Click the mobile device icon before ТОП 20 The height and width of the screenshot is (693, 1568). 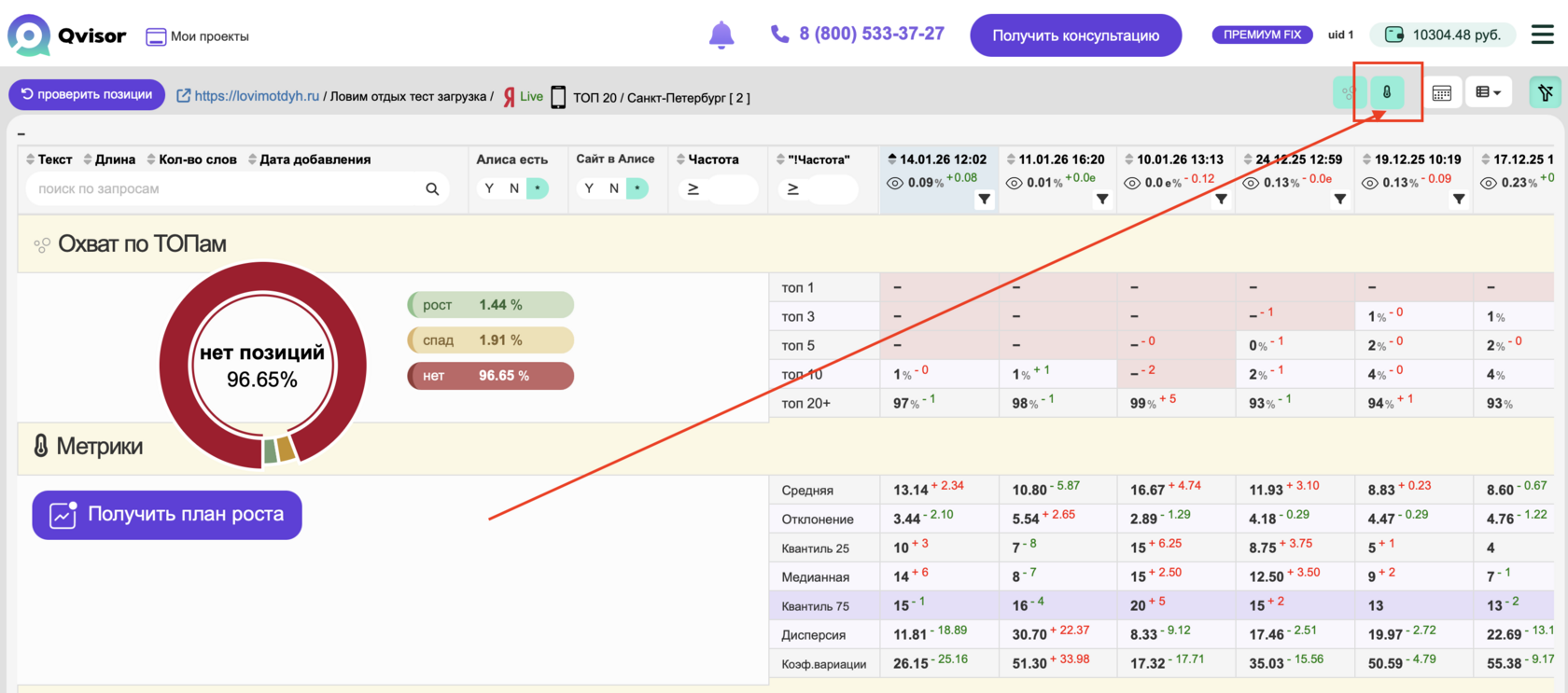point(558,97)
